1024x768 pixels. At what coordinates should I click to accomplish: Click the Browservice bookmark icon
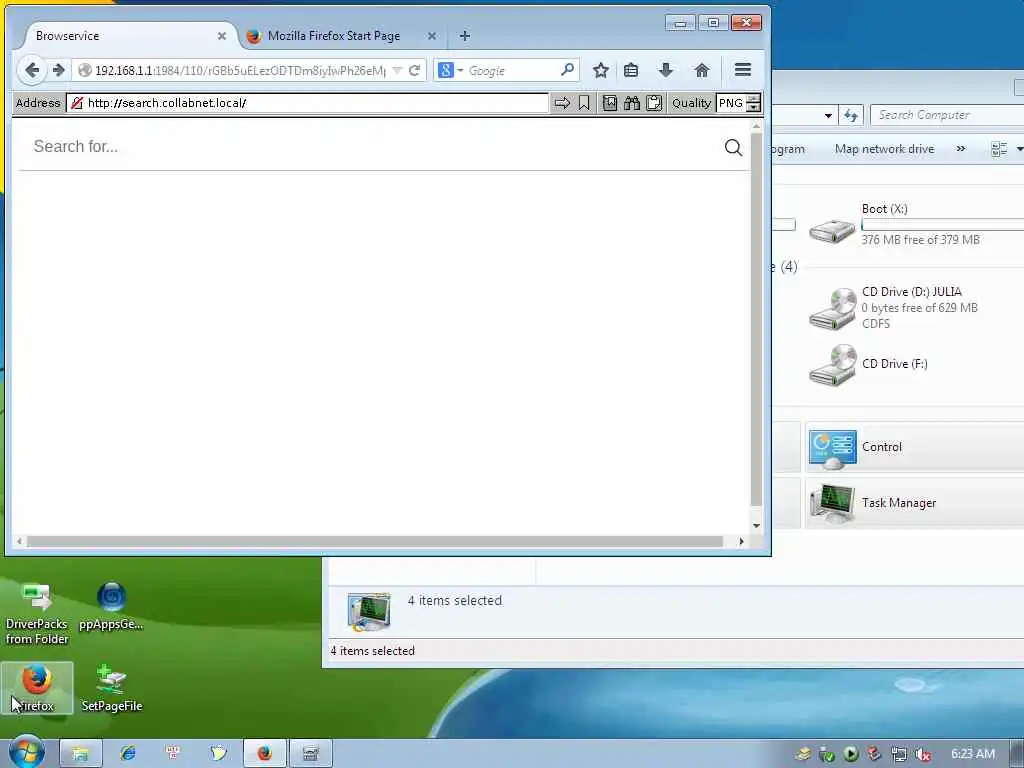click(584, 103)
